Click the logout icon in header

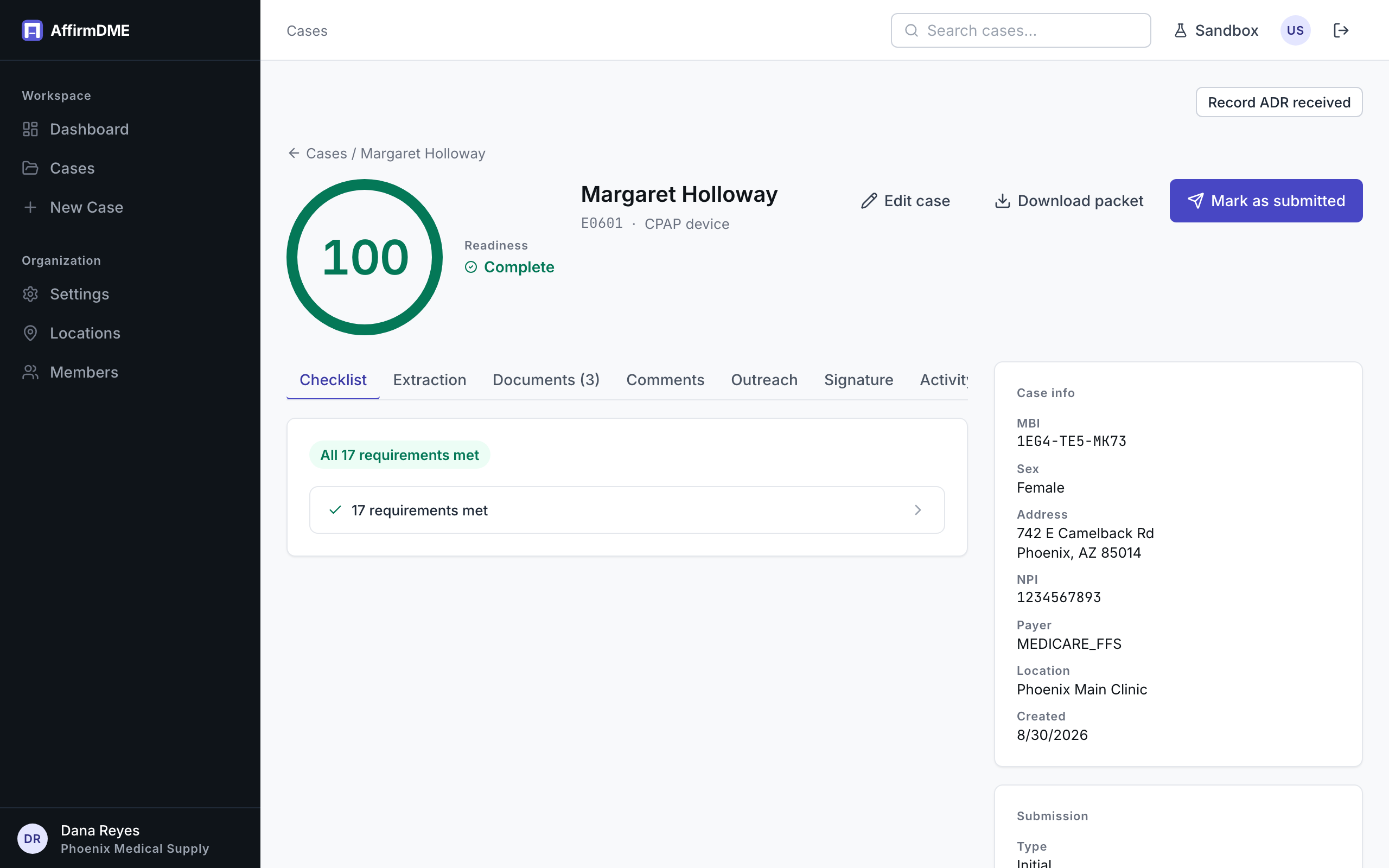1341,30
